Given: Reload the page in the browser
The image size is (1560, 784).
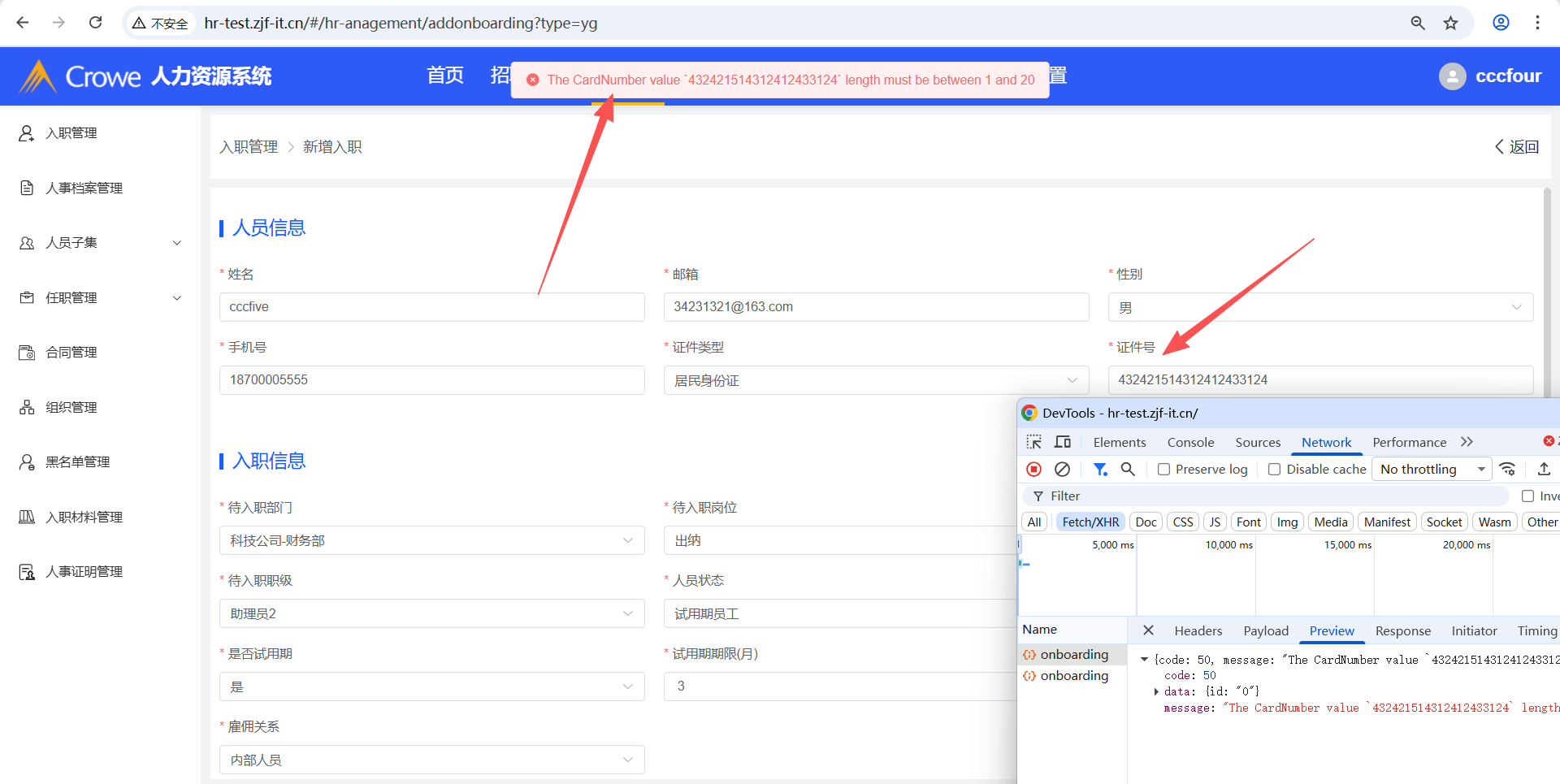Looking at the screenshot, I should pyautogui.click(x=96, y=23).
